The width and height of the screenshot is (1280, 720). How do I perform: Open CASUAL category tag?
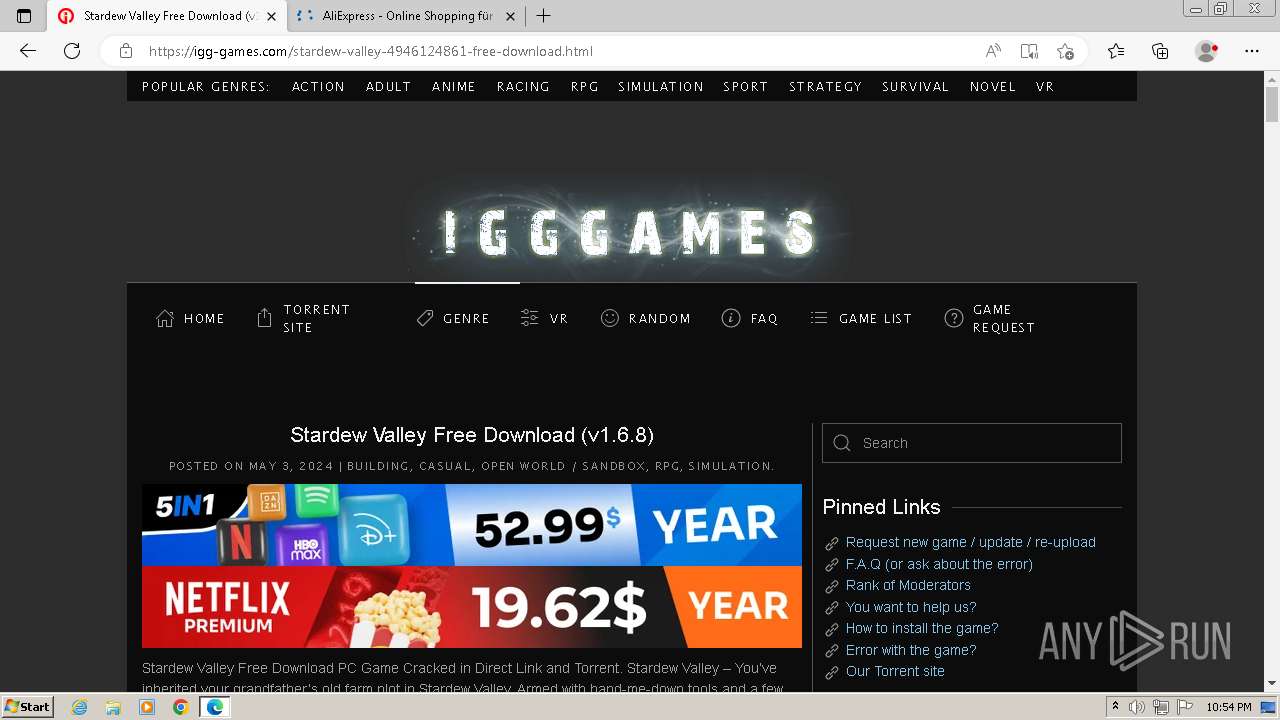[445, 466]
